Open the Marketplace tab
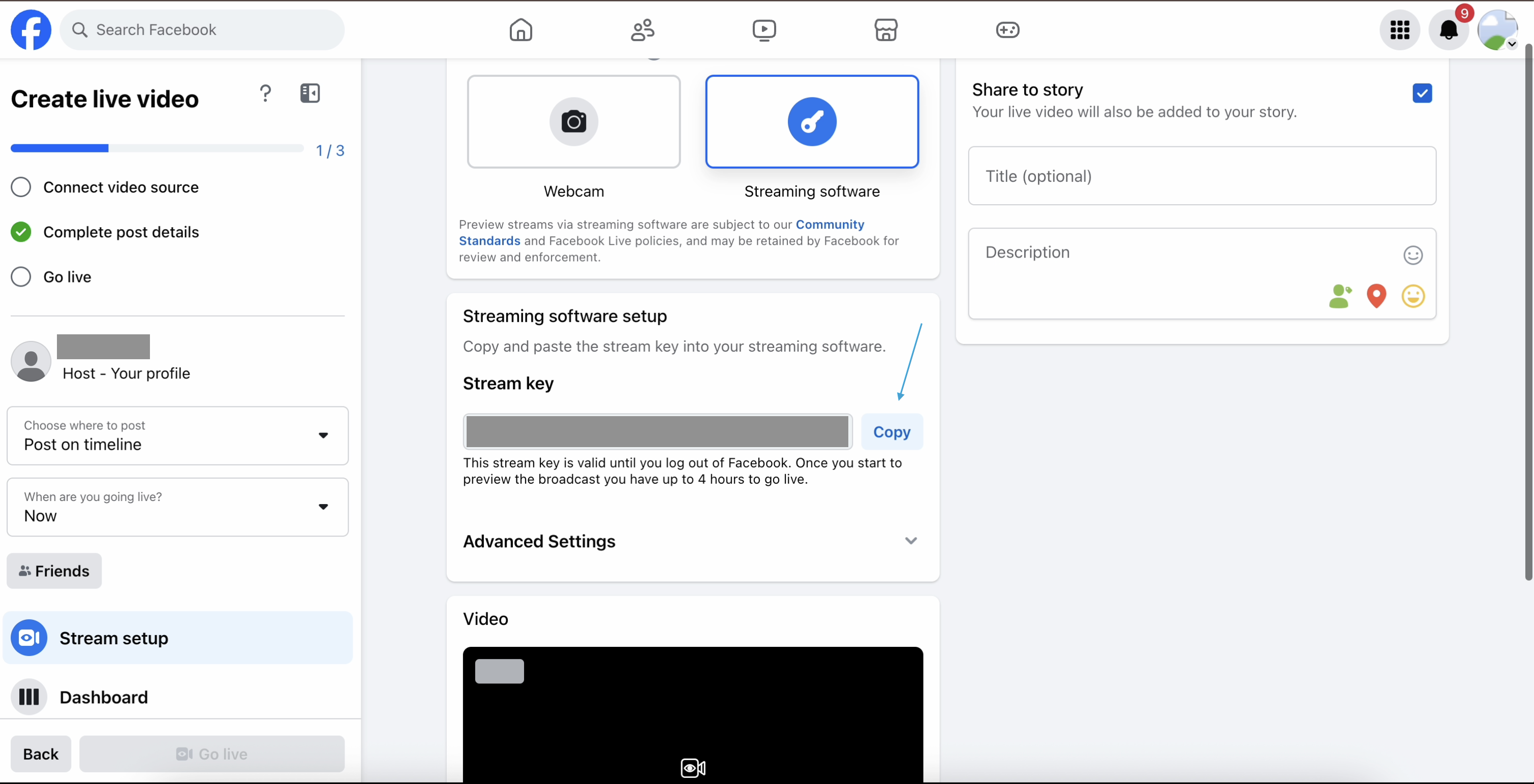This screenshot has width=1534, height=784. click(x=885, y=30)
